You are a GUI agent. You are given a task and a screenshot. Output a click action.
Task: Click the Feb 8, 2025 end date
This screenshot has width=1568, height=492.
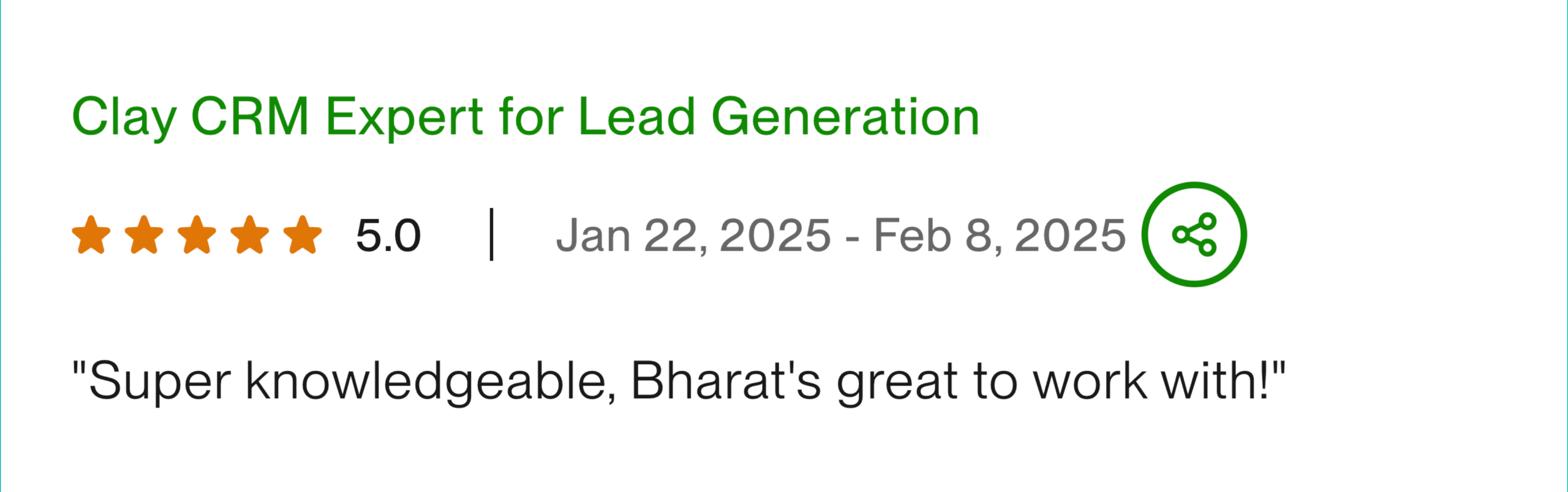[1000, 236]
